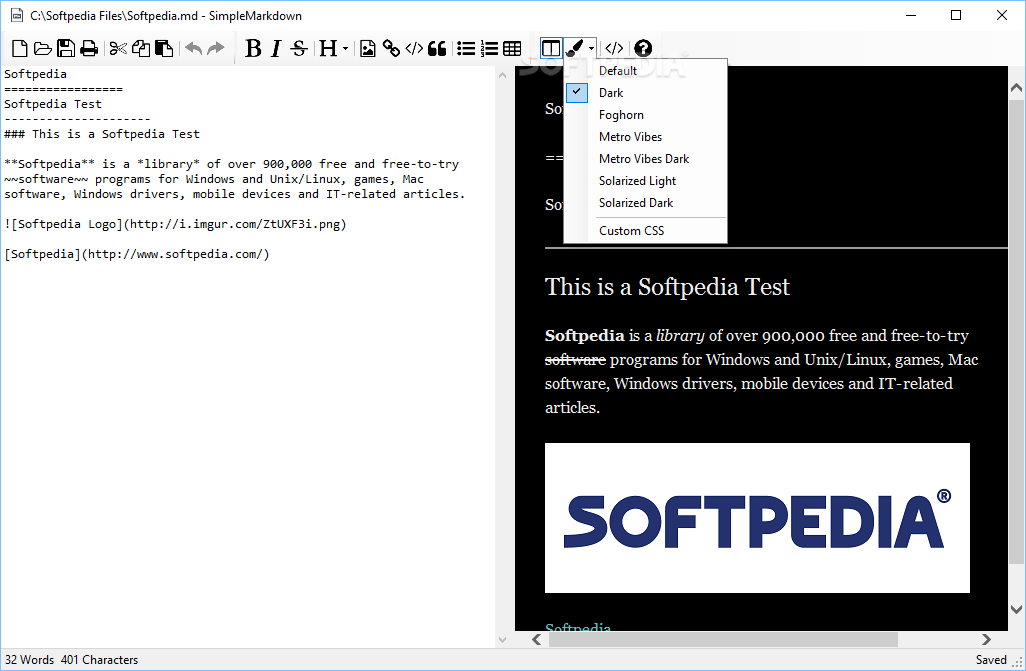Viewport: 1026px width, 671px height.
Task: Click the editor scrollbar up arrow
Action: point(503,75)
